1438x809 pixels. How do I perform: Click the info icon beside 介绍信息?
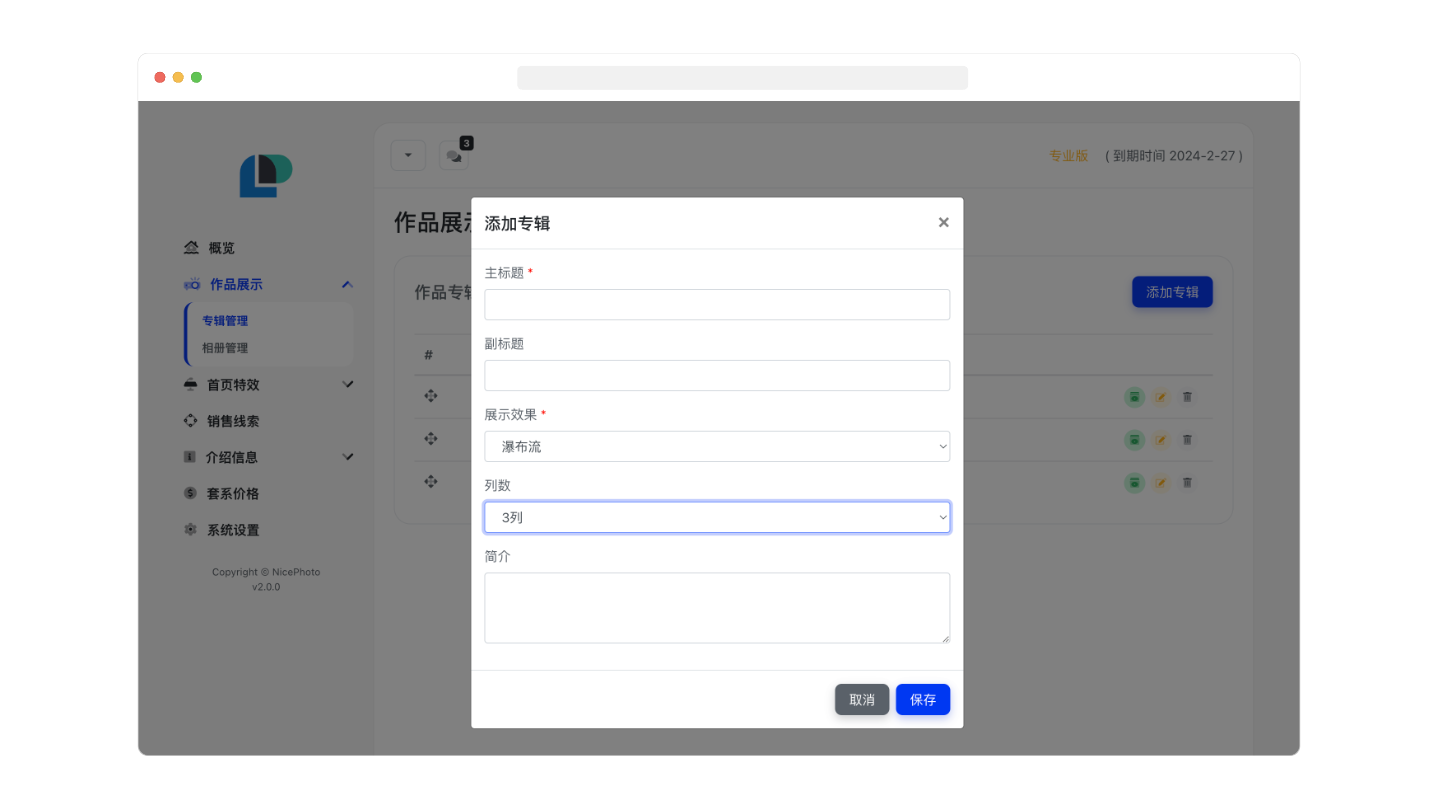(x=190, y=457)
